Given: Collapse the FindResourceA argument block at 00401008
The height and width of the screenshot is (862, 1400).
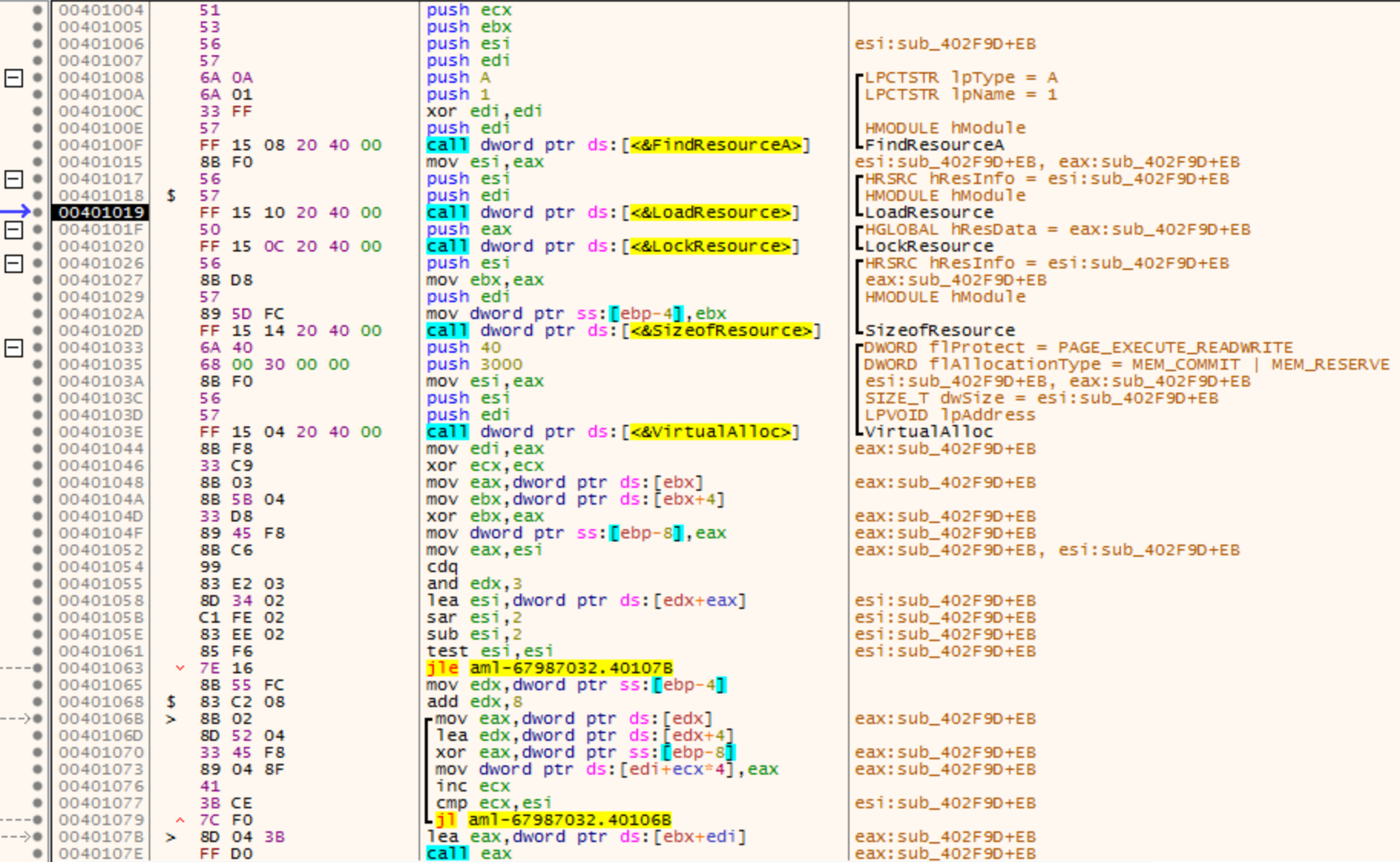Looking at the screenshot, I should (x=14, y=77).
